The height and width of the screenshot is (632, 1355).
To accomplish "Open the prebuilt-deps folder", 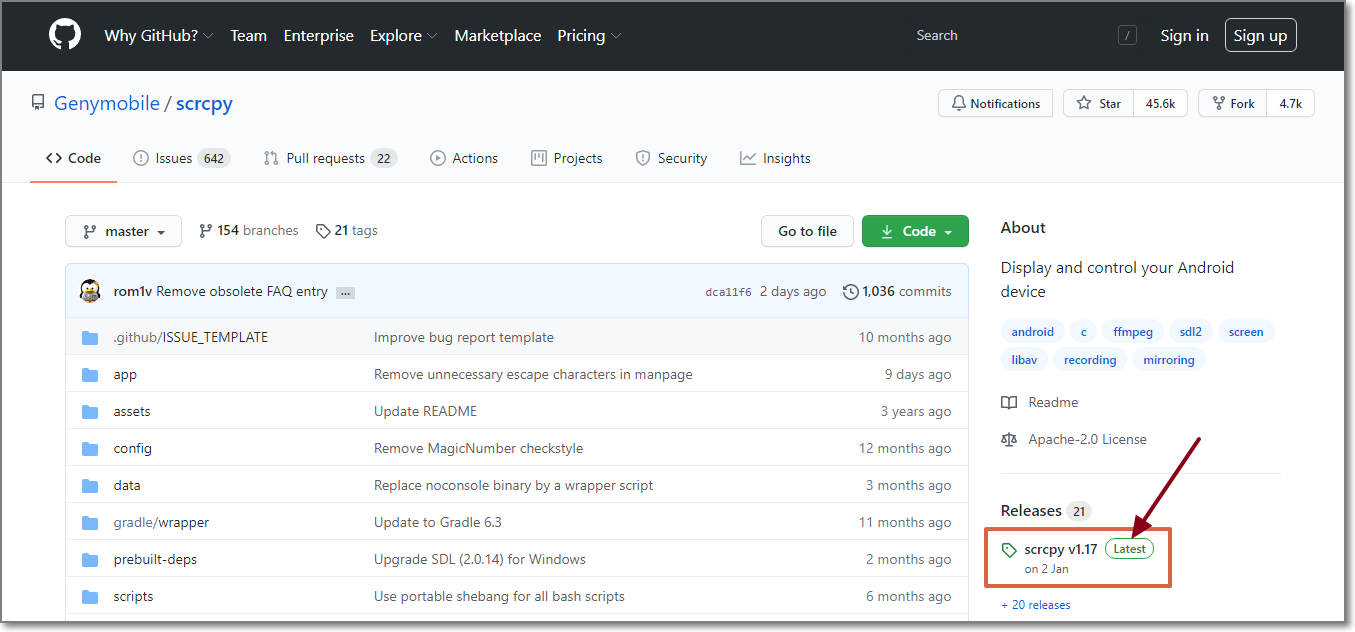I will pos(155,559).
